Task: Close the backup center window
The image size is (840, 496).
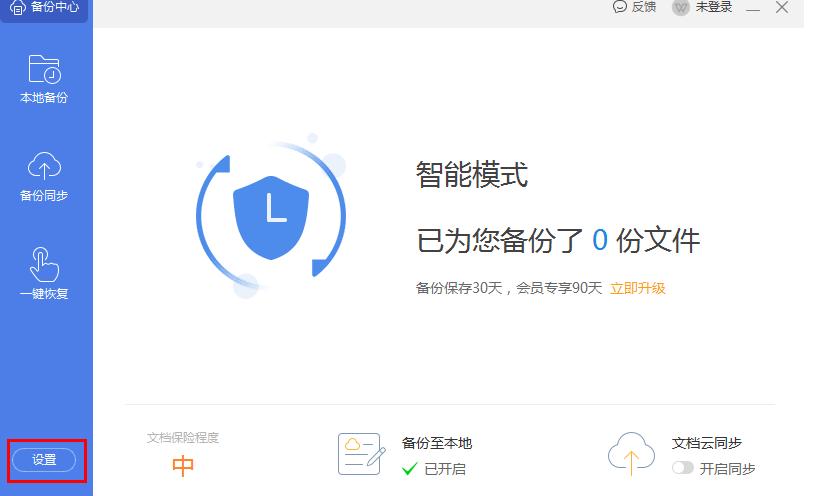Action: tap(782, 8)
